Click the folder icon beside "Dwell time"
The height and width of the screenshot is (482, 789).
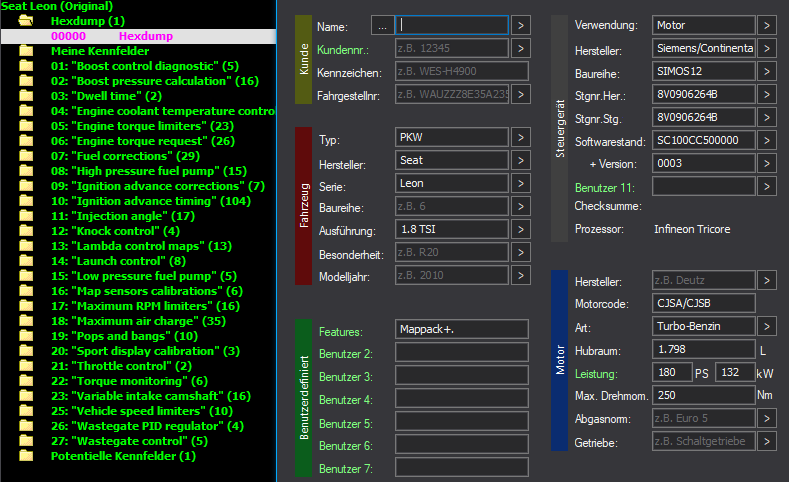coord(26,96)
